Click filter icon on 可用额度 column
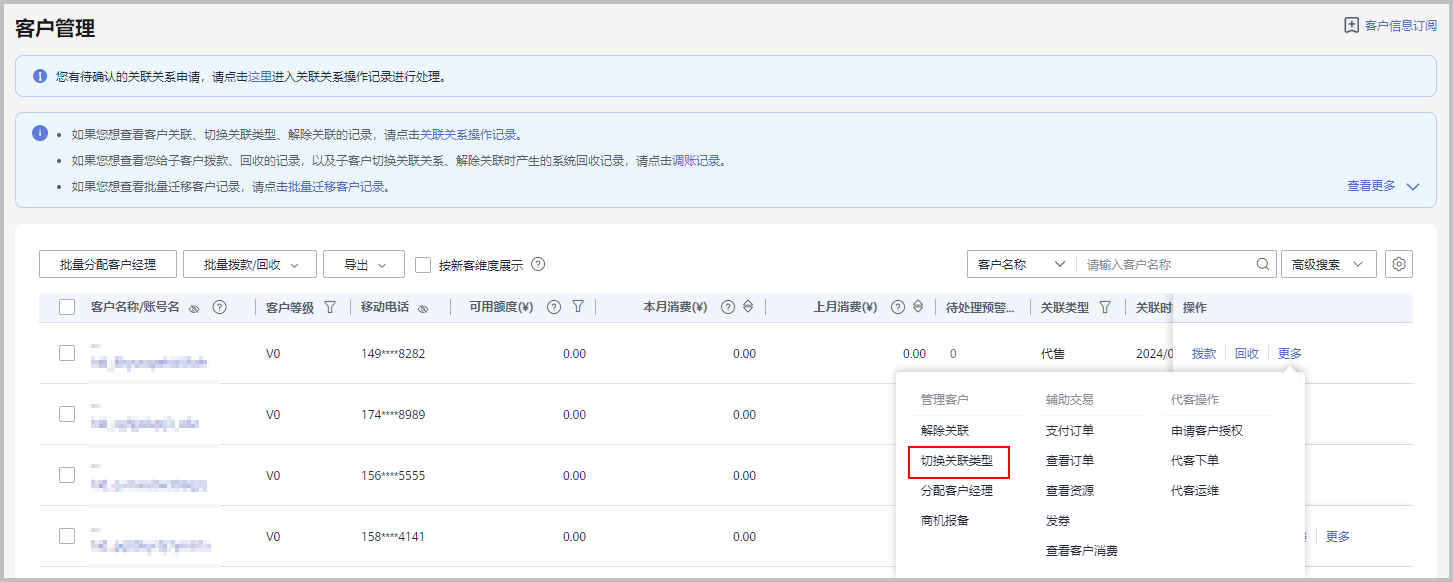Image resolution: width=1453 pixels, height=582 pixels. 578,308
